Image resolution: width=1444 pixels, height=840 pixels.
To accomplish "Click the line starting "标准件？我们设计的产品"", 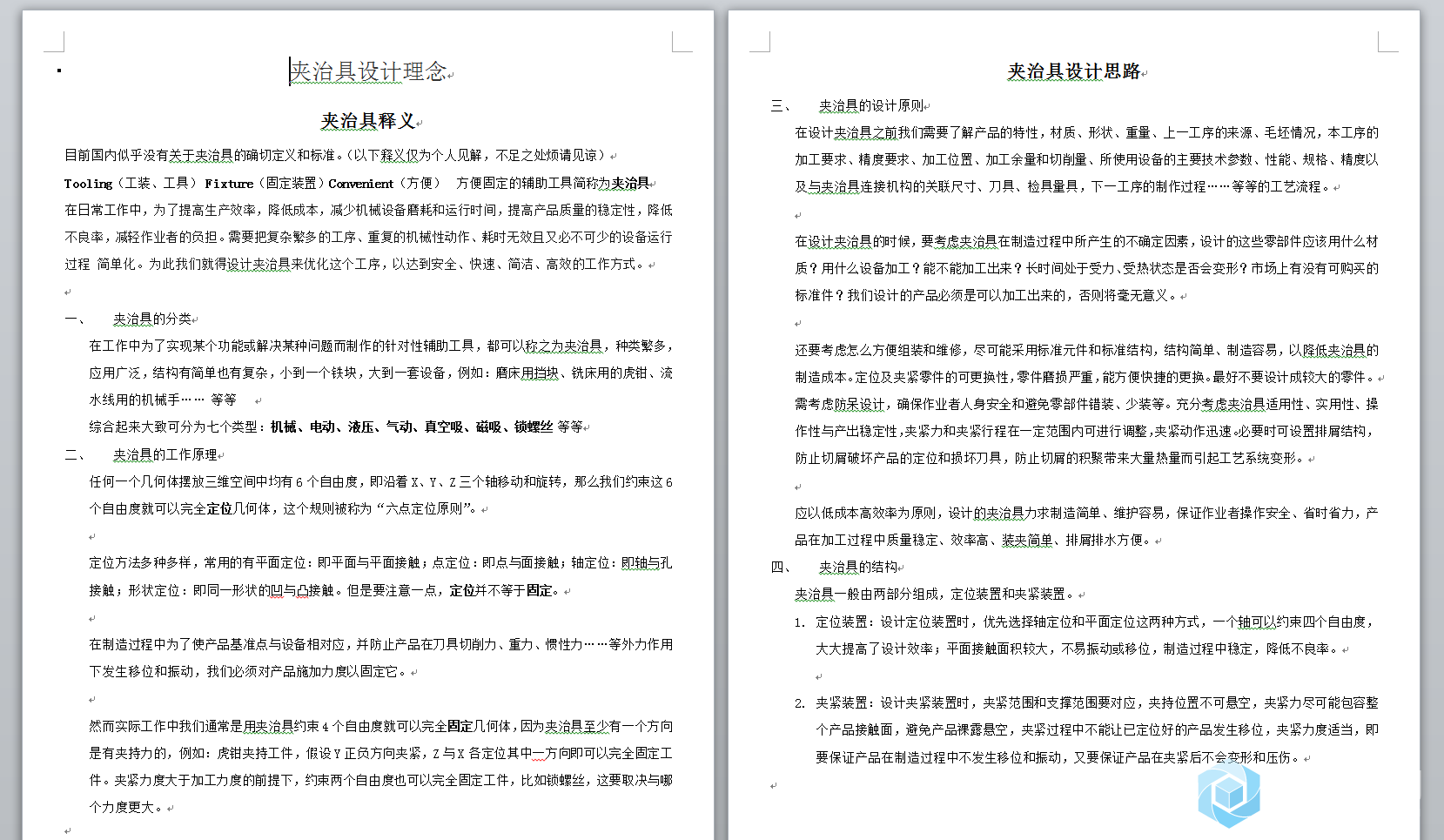I will (x=987, y=295).
